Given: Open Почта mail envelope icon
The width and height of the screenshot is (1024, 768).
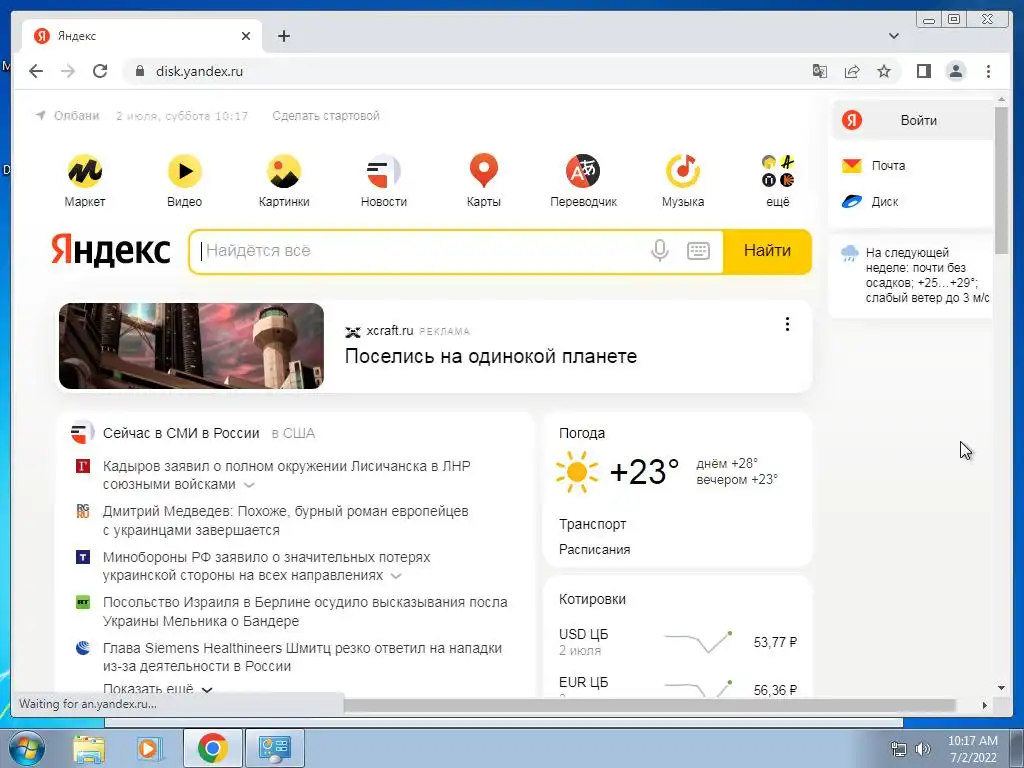Looking at the screenshot, I should click(852, 166).
